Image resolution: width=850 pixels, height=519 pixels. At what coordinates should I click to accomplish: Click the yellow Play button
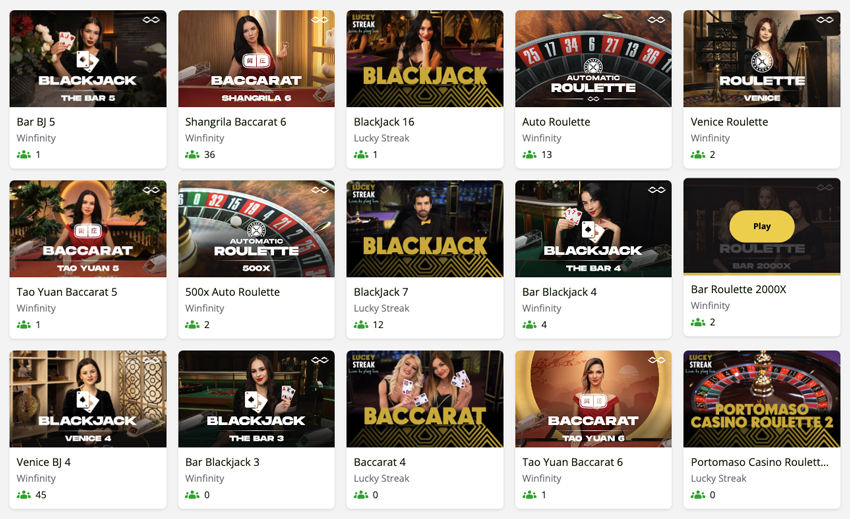(762, 226)
